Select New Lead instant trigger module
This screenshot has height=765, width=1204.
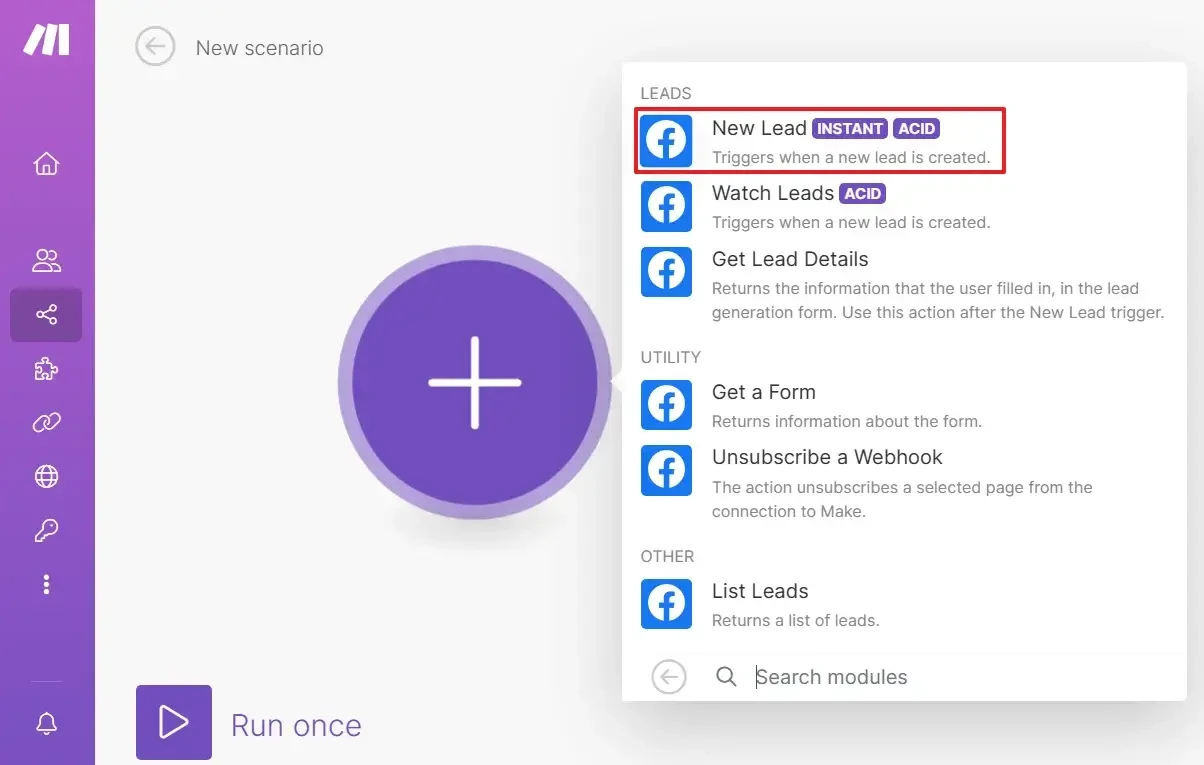coord(821,141)
